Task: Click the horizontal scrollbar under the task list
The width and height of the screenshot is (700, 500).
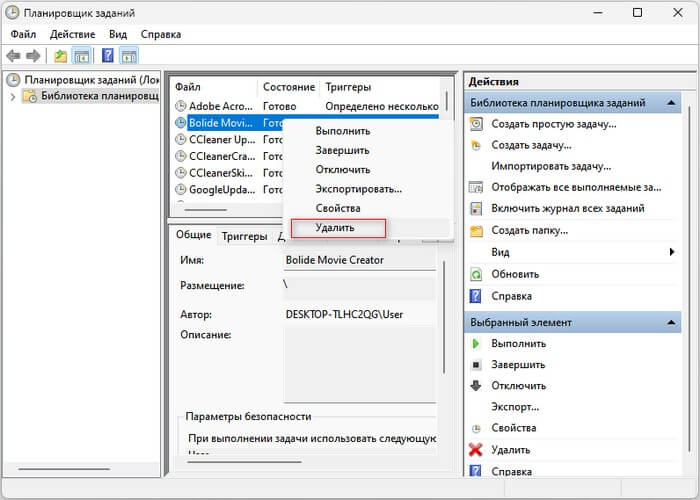Action: click(x=205, y=210)
